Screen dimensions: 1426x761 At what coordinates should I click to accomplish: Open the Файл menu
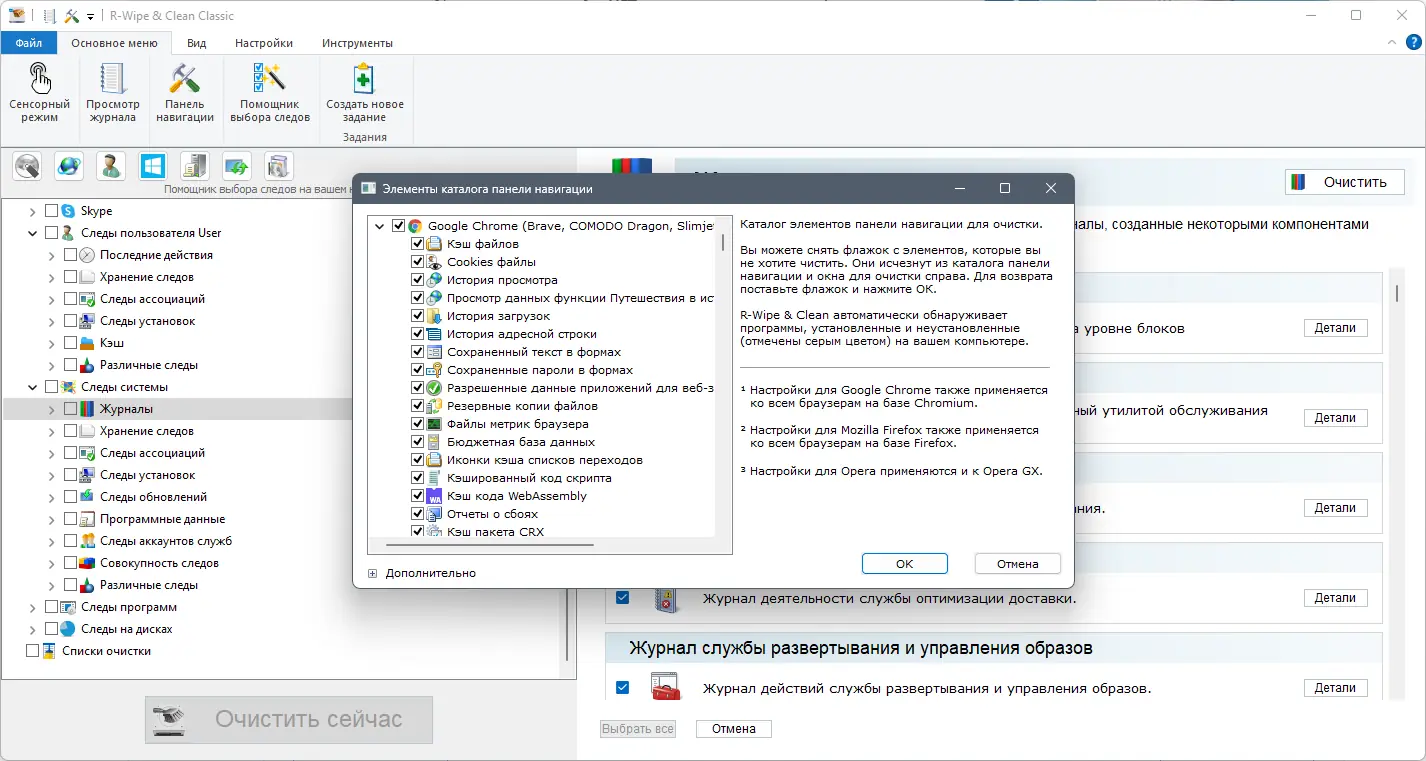(29, 43)
